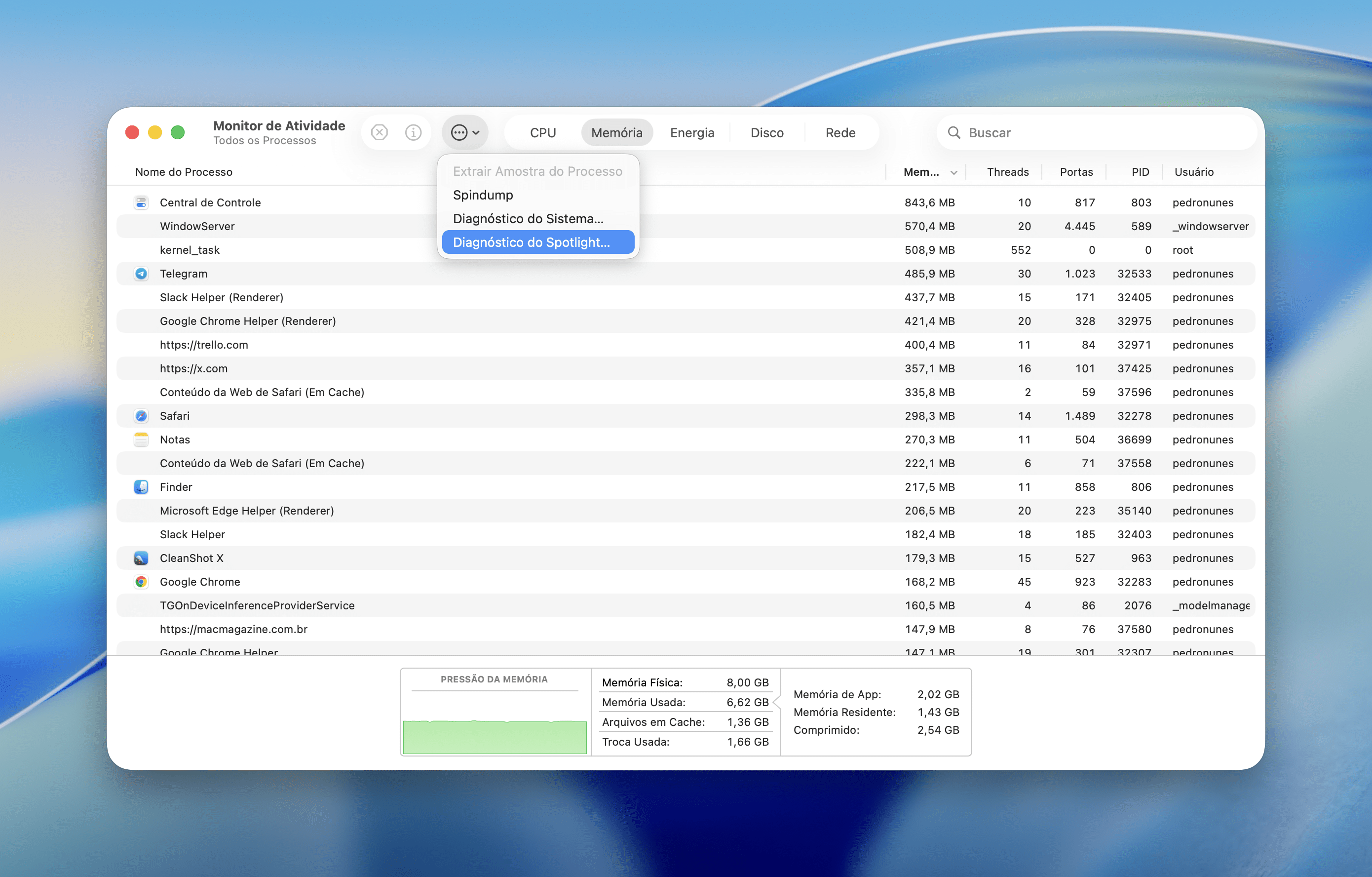Select Diagnóstico do Sistema... option

coord(528,219)
